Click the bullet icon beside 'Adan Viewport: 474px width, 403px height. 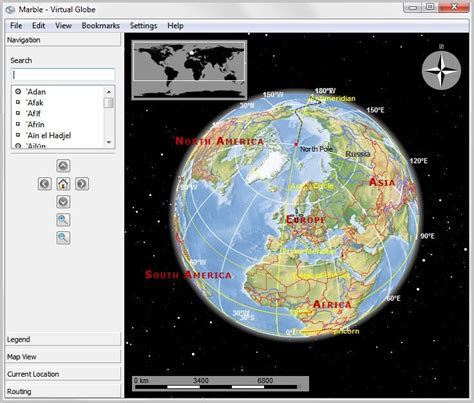pyautogui.click(x=18, y=92)
